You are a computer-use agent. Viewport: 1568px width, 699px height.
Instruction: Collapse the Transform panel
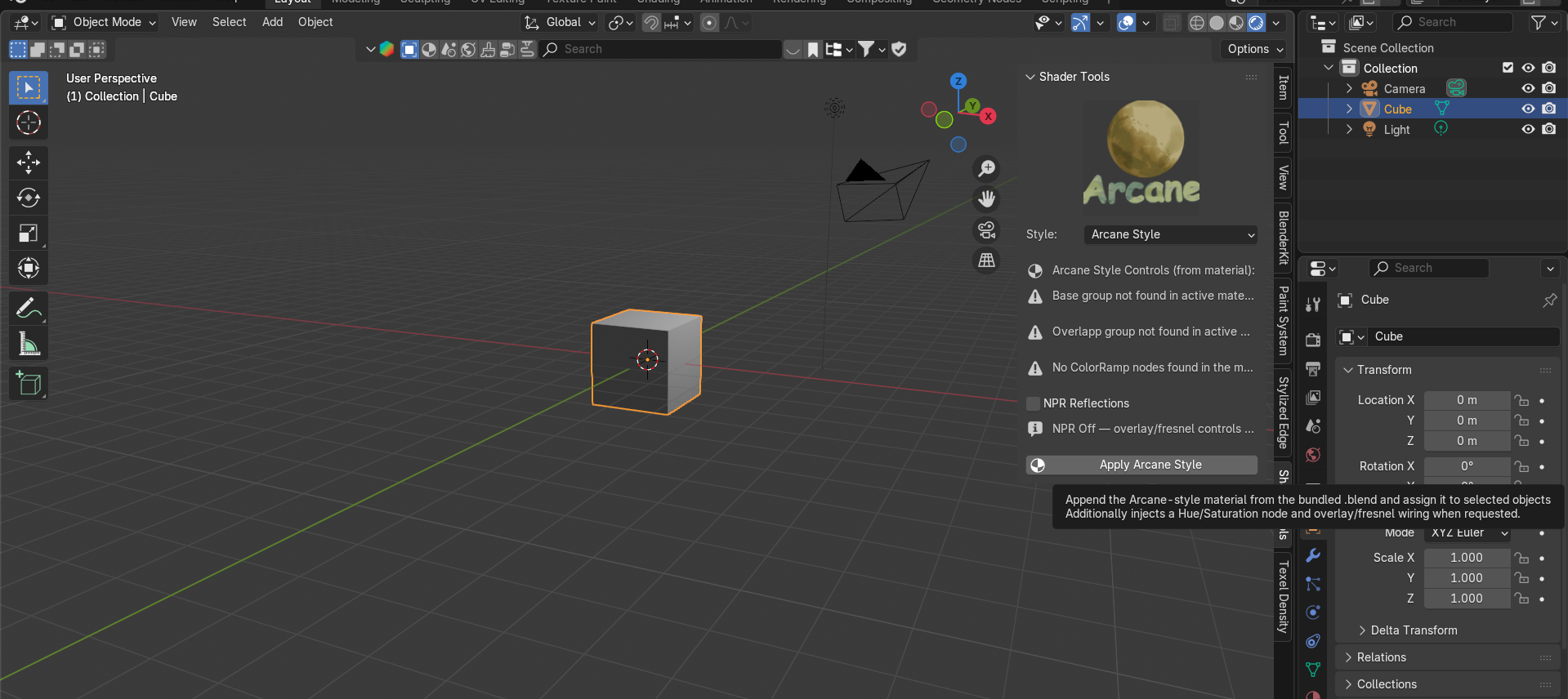pos(1348,370)
